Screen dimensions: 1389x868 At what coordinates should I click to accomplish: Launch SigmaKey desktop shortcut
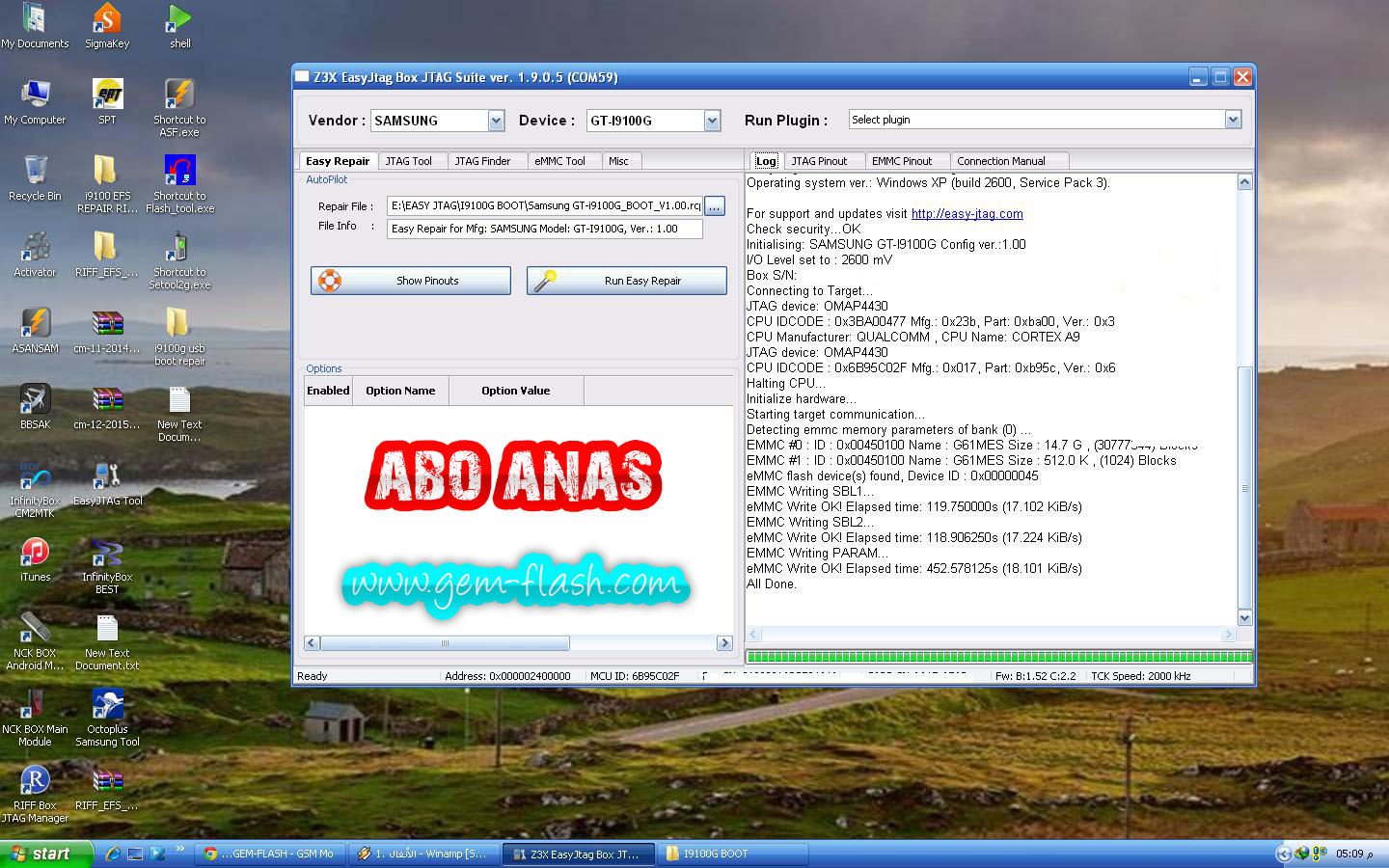(x=107, y=27)
